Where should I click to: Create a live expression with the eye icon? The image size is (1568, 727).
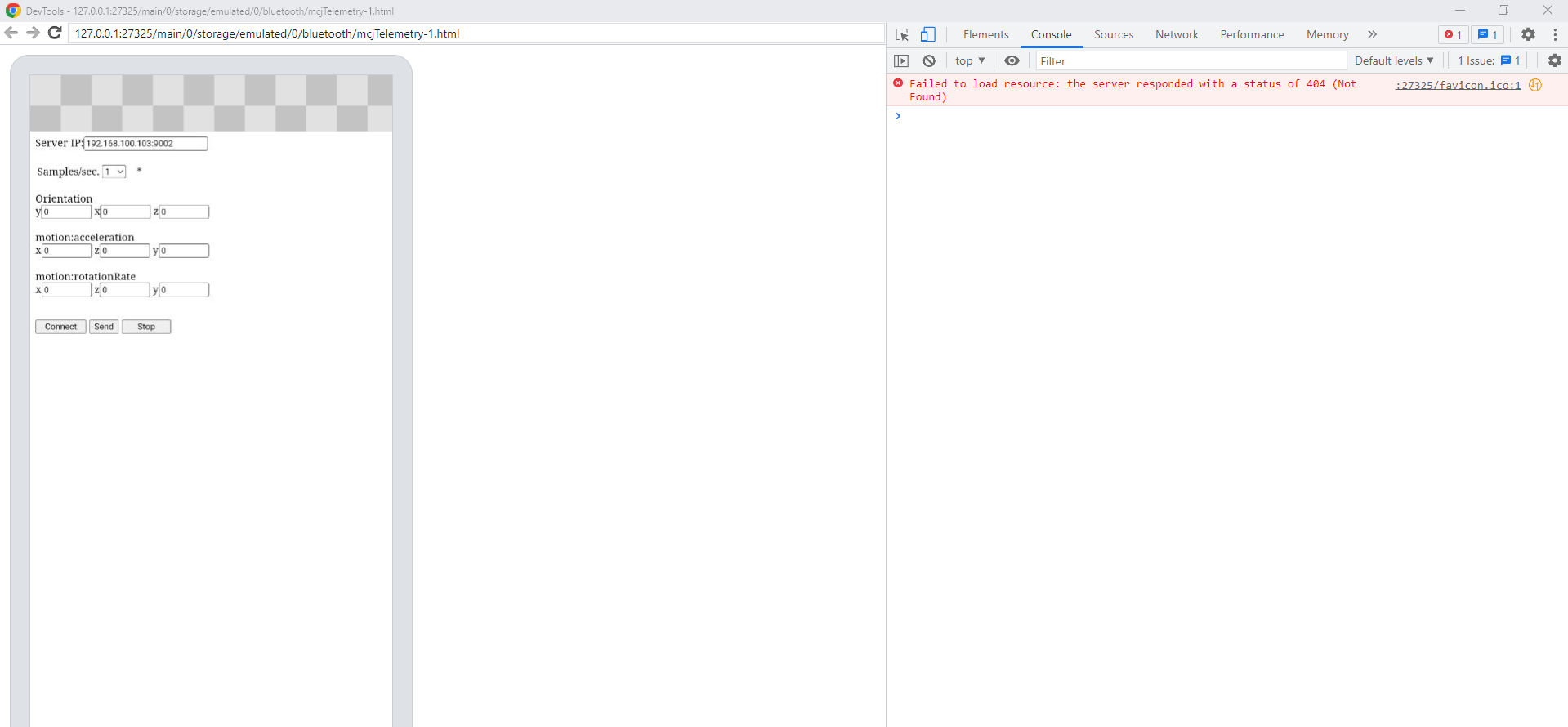click(x=1012, y=60)
